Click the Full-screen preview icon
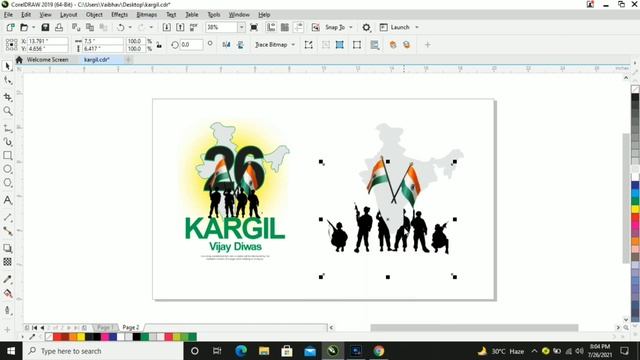This screenshot has width=640, height=360. coord(253,27)
